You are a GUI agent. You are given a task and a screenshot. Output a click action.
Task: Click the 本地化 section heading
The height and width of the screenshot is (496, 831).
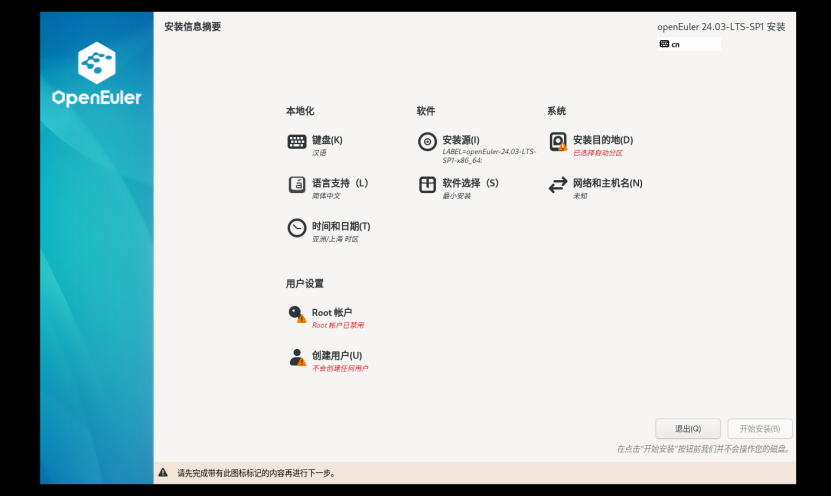pos(300,111)
